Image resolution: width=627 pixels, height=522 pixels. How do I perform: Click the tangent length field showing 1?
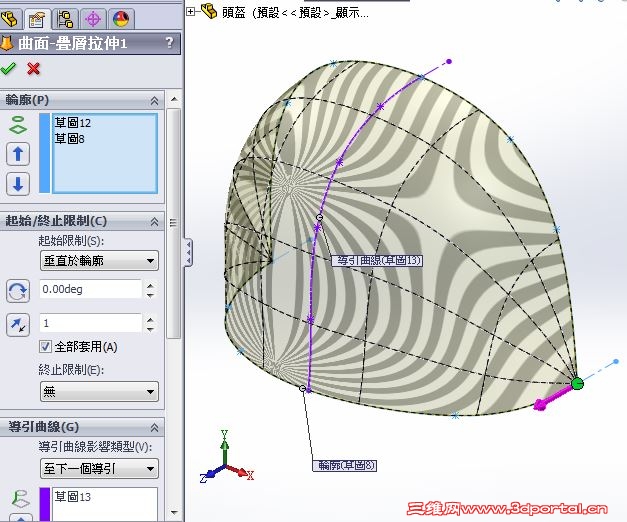point(91,323)
